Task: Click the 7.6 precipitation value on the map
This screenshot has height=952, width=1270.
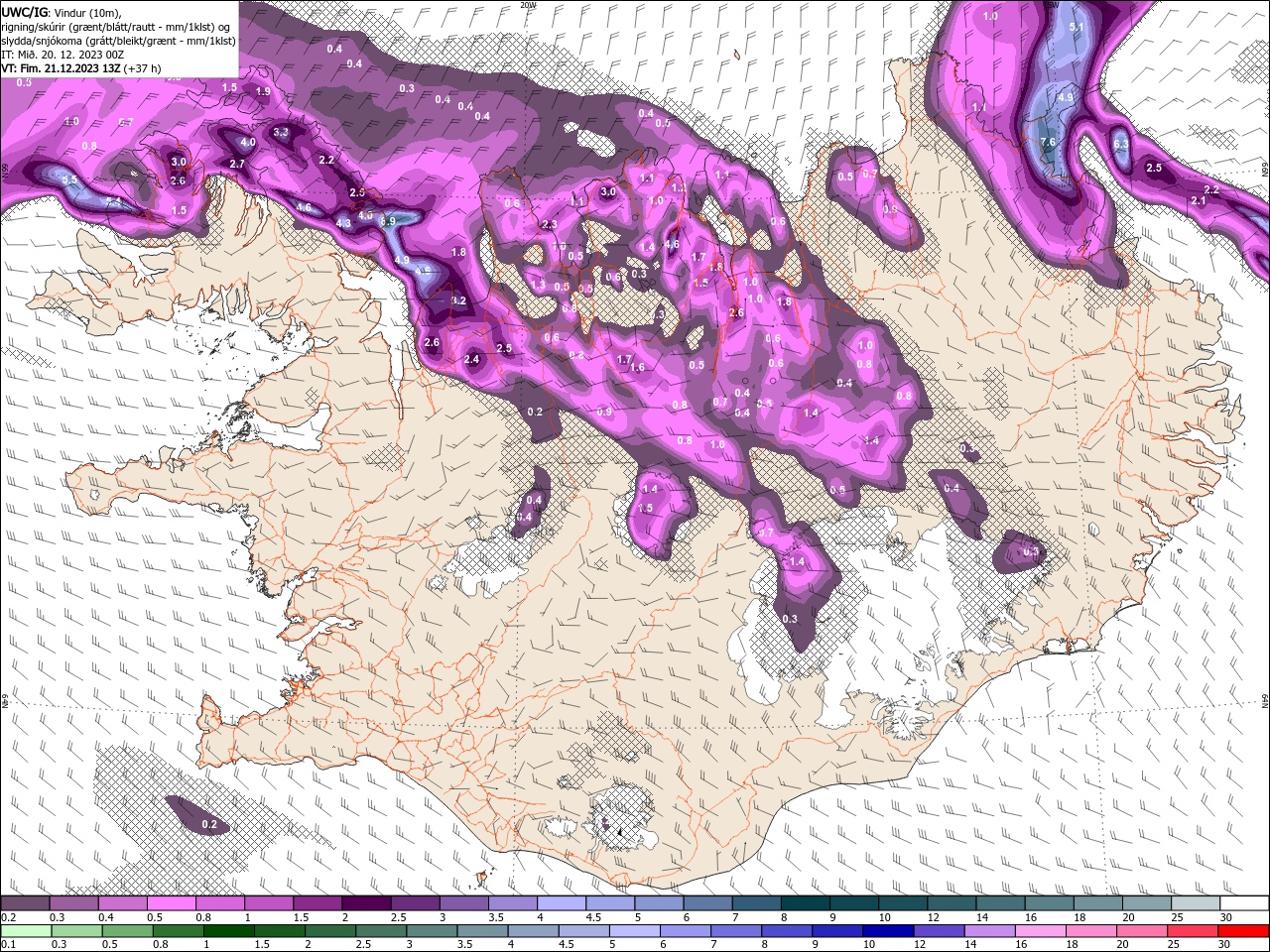Action: pyautogui.click(x=1048, y=143)
